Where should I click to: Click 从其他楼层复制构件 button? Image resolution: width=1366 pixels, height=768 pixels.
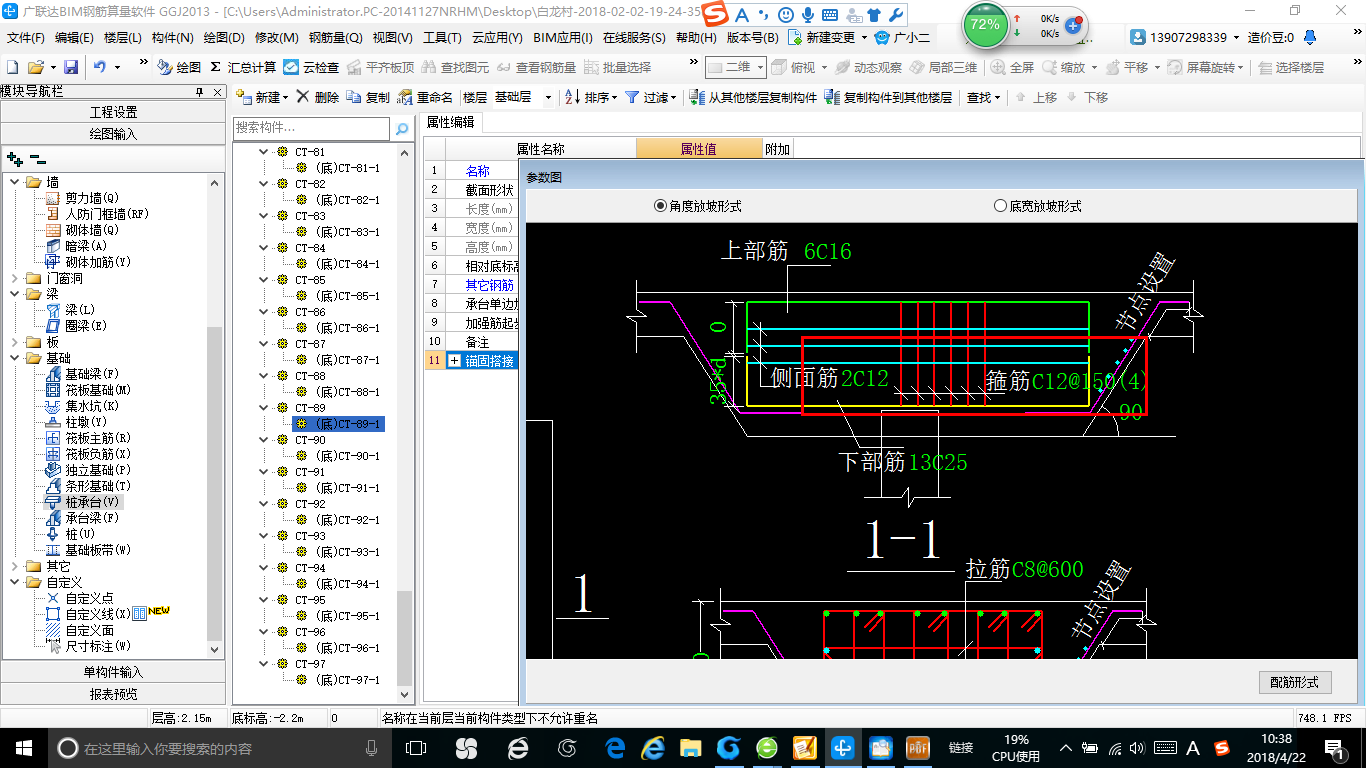tap(753, 97)
